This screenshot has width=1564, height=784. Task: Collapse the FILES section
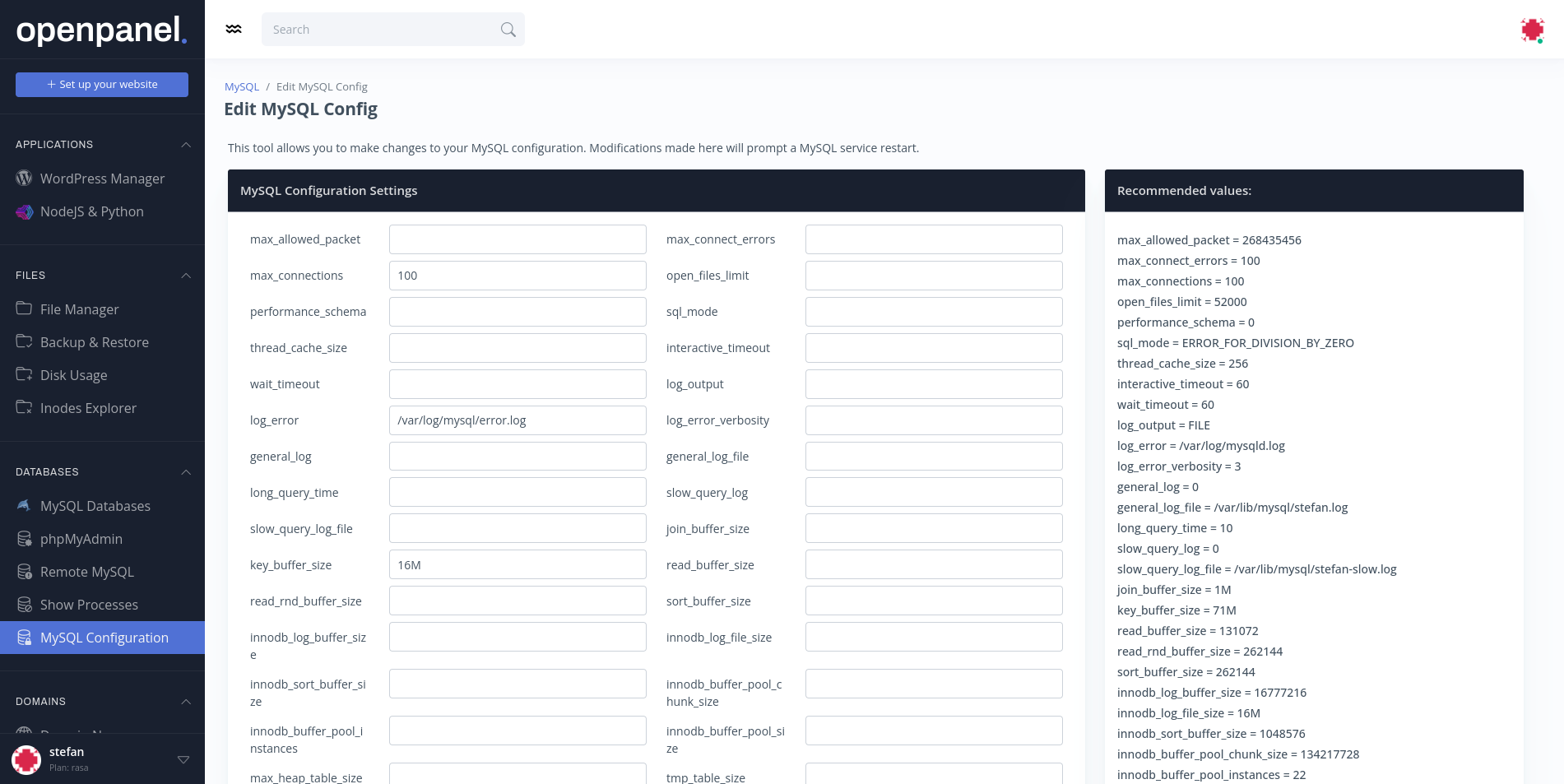point(186,276)
